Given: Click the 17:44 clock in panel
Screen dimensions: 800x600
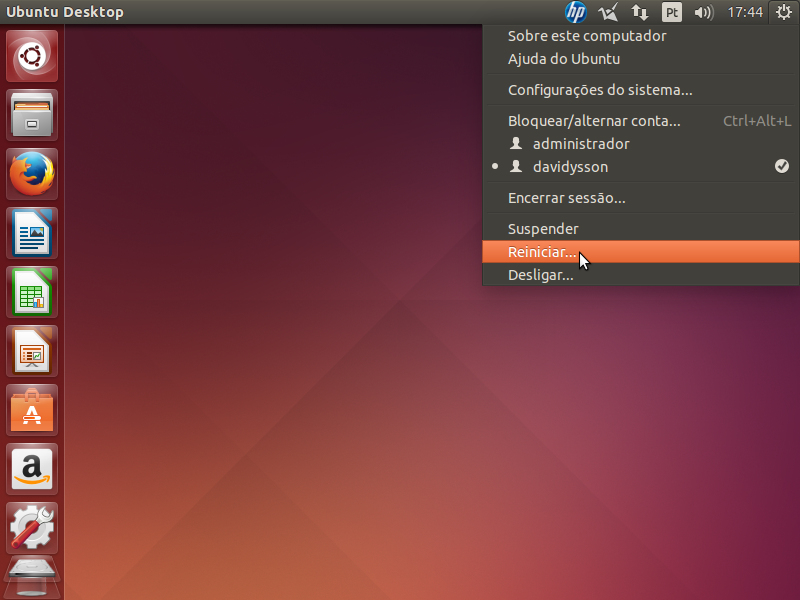Looking at the screenshot, I should click(745, 12).
